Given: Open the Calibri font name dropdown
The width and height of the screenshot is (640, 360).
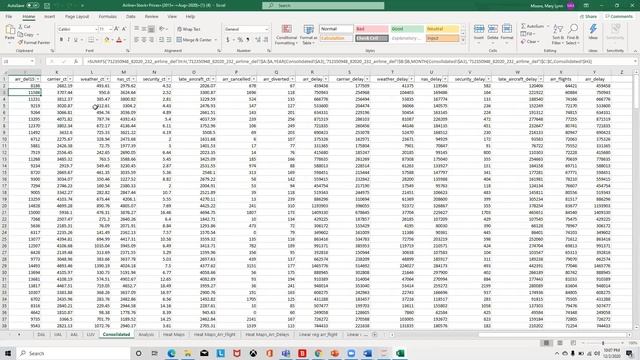Looking at the screenshot, I should coord(96,29).
